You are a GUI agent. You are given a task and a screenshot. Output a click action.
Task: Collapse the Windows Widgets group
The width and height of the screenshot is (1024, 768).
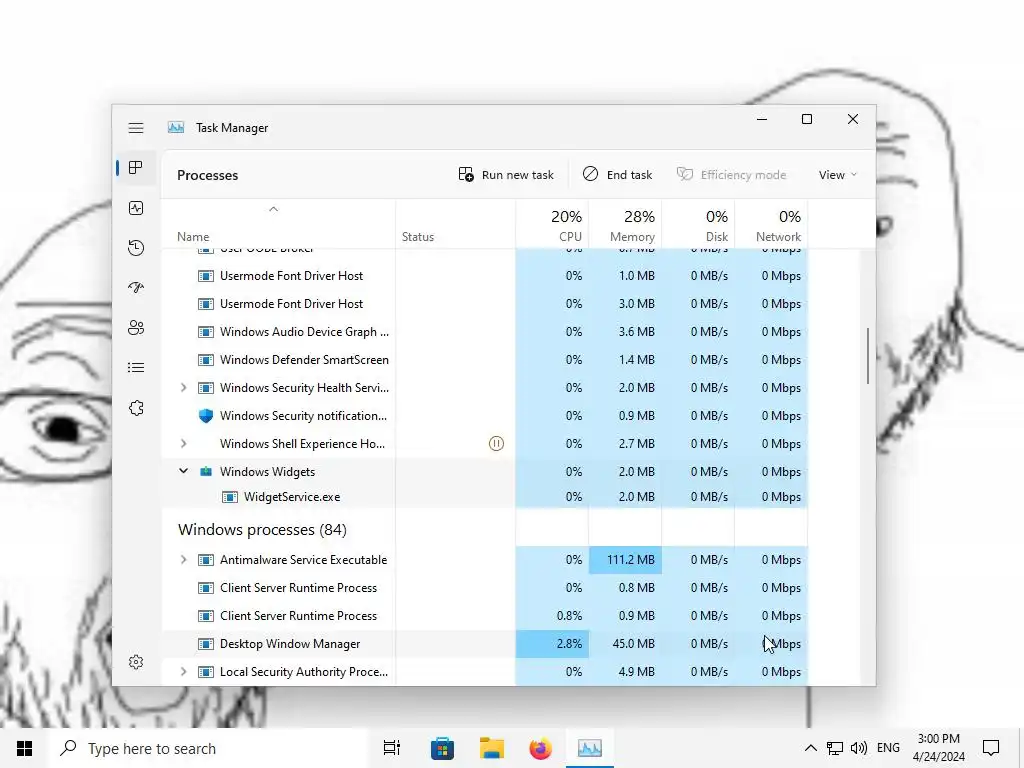[x=184, y=472]
